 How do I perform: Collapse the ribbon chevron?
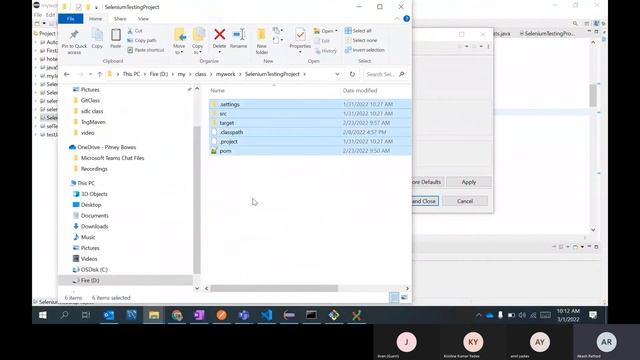tap(397, 19)
